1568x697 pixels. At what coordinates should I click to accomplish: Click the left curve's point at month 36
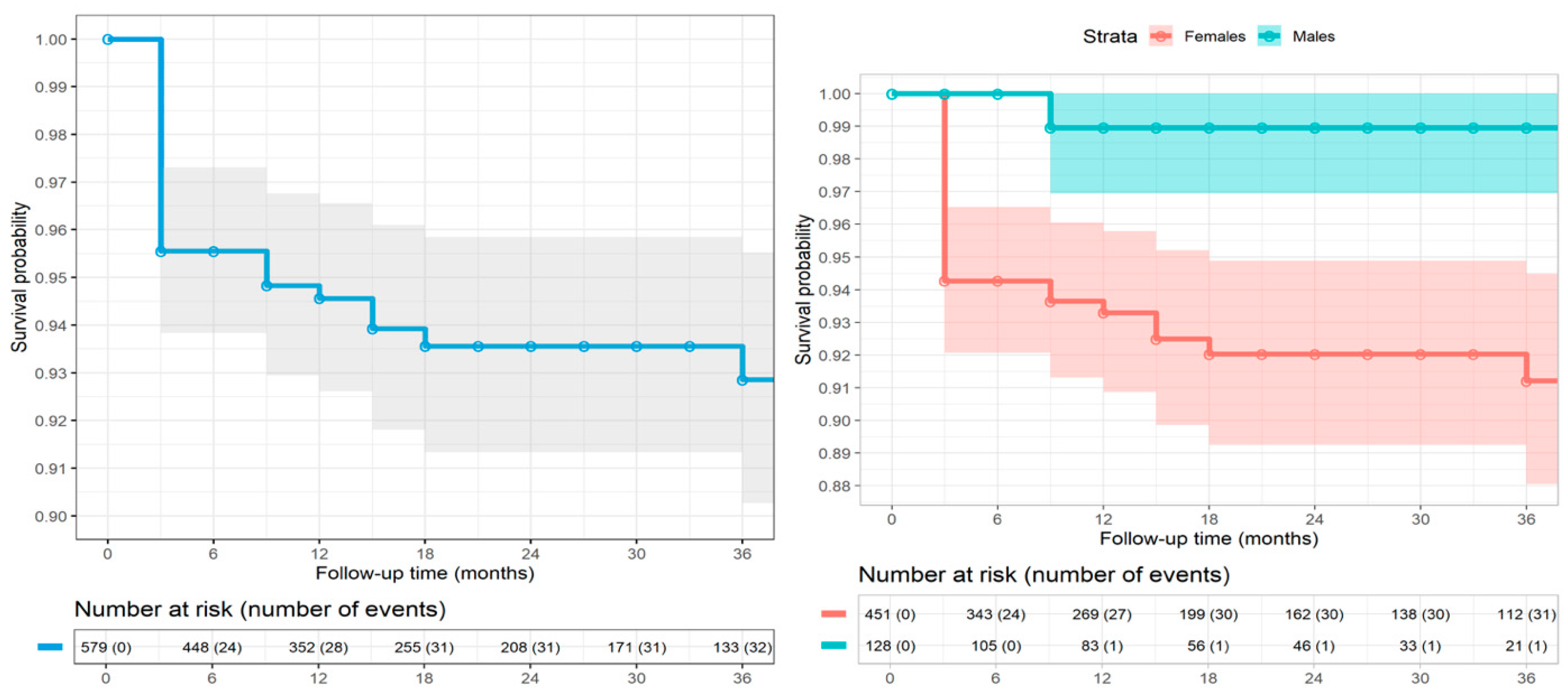click(742, 381)
